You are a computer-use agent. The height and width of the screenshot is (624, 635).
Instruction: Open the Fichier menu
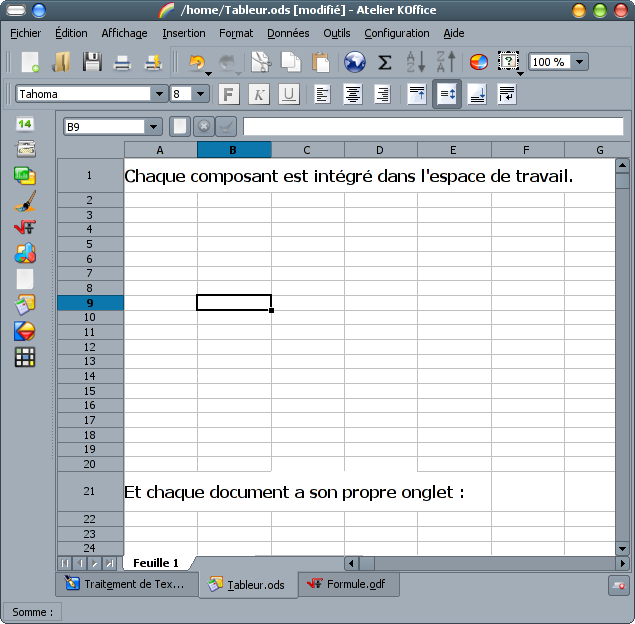pos(25,33)
